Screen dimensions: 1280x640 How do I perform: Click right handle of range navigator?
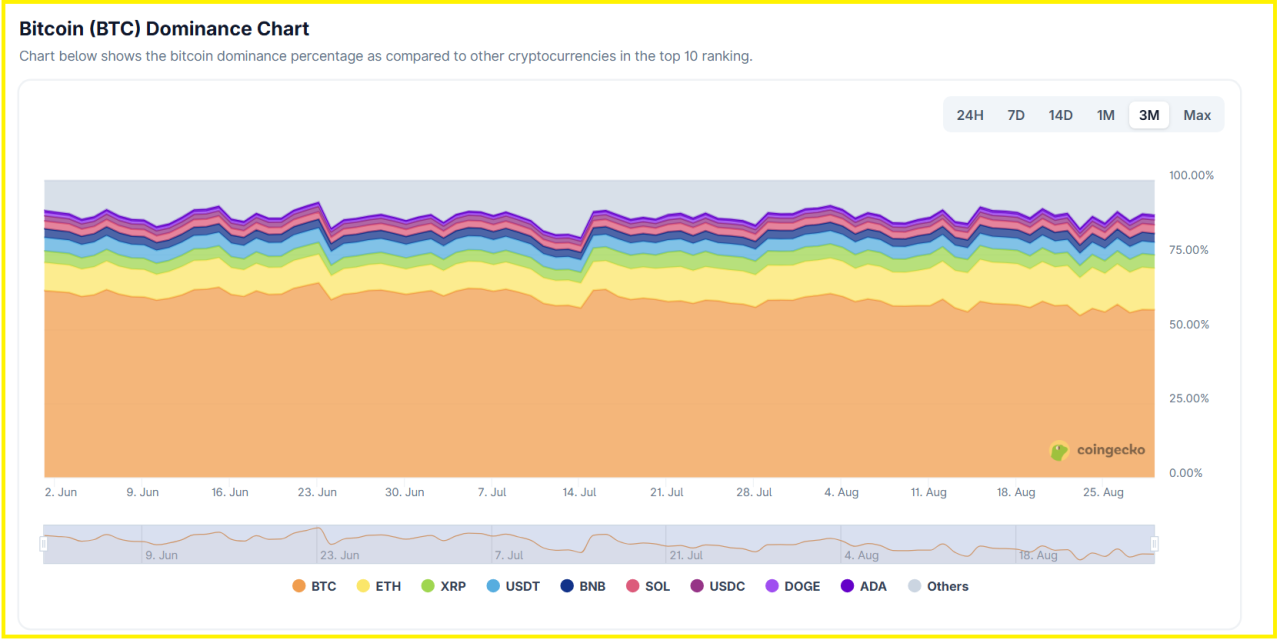tap(1154, 544)
